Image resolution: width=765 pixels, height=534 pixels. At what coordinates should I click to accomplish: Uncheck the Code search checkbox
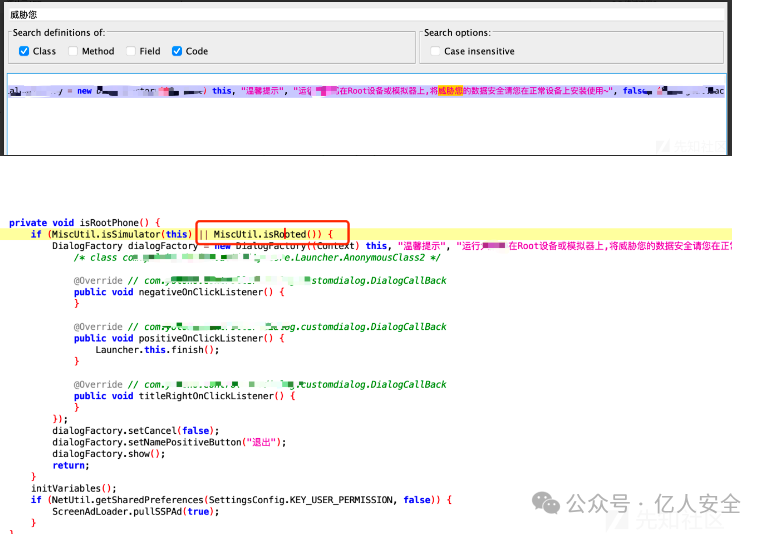(x=177, y=51)
